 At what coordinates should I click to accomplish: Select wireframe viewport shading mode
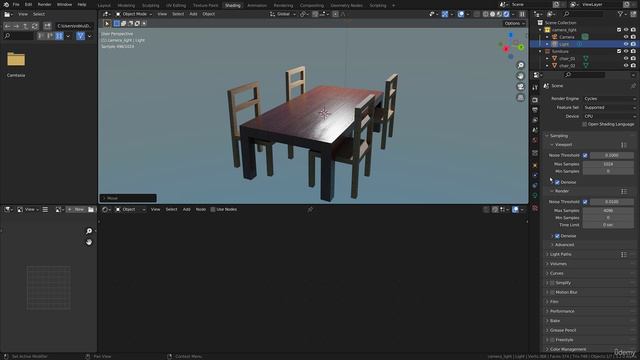coord(485,14)
